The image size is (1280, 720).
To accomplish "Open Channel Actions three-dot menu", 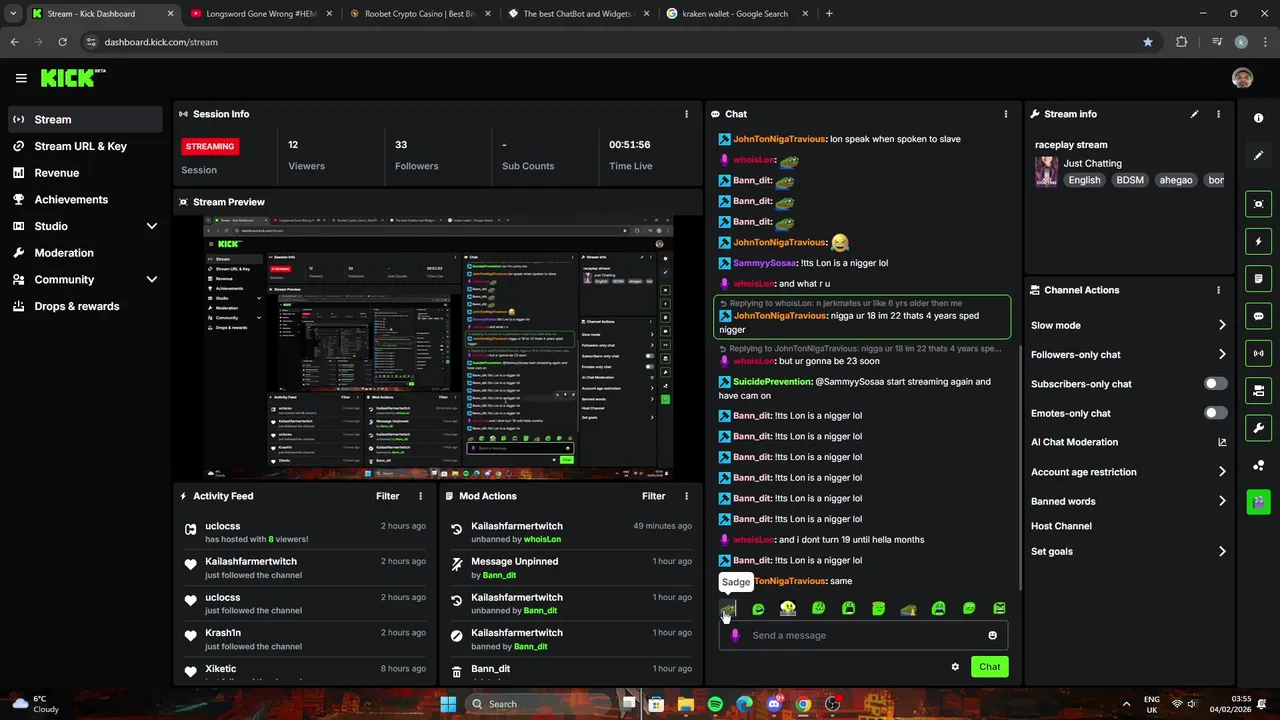I will tap(1218, 290).
